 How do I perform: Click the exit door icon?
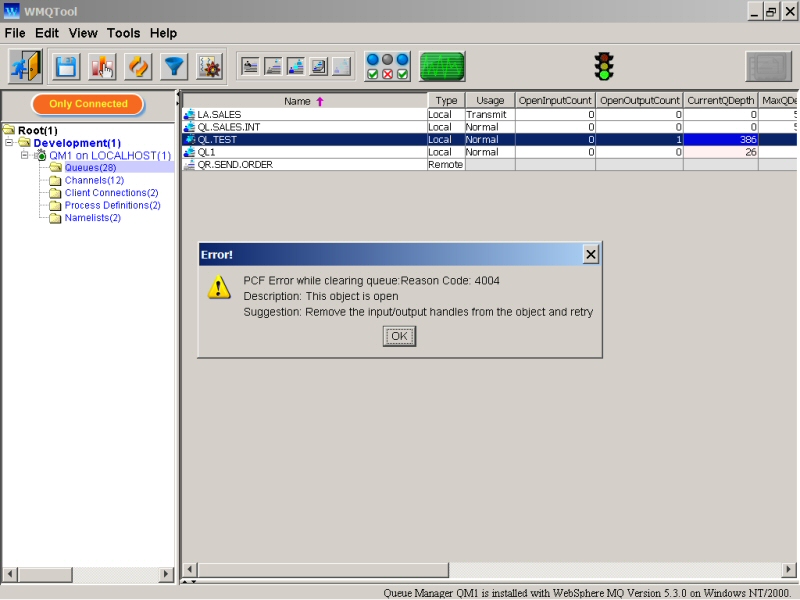25,66
